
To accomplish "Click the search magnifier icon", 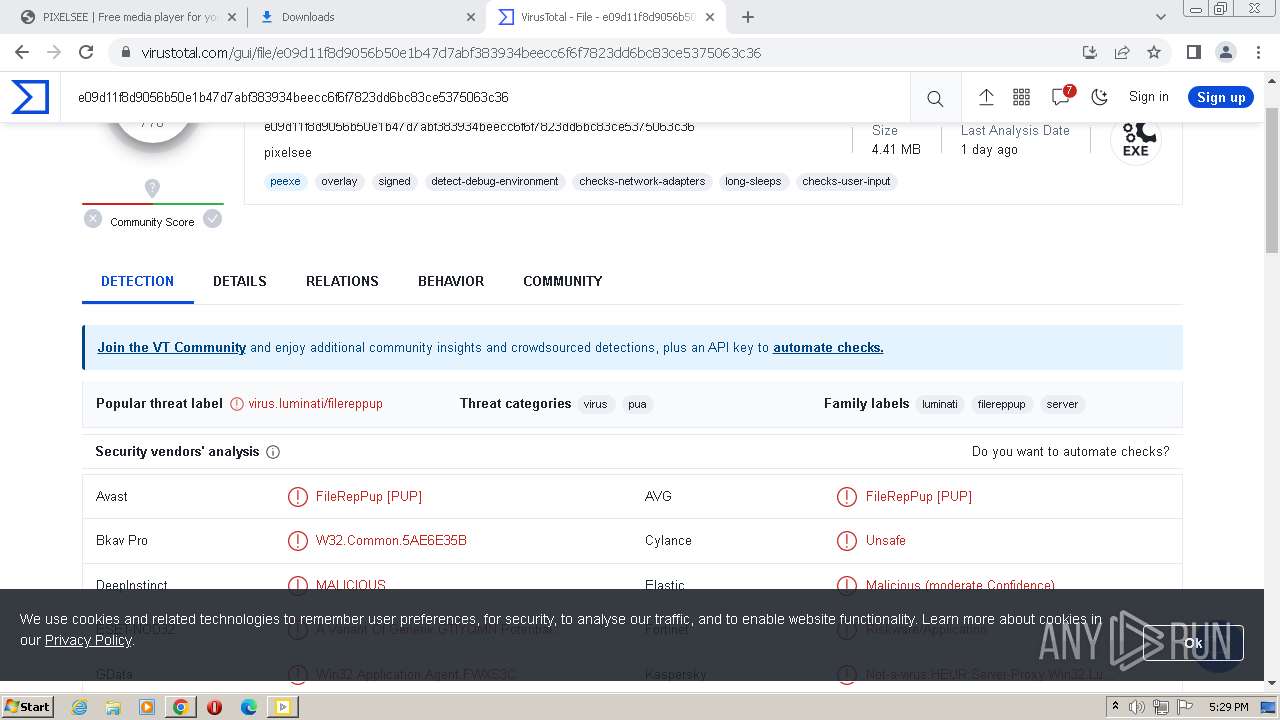I will (935, 98).
